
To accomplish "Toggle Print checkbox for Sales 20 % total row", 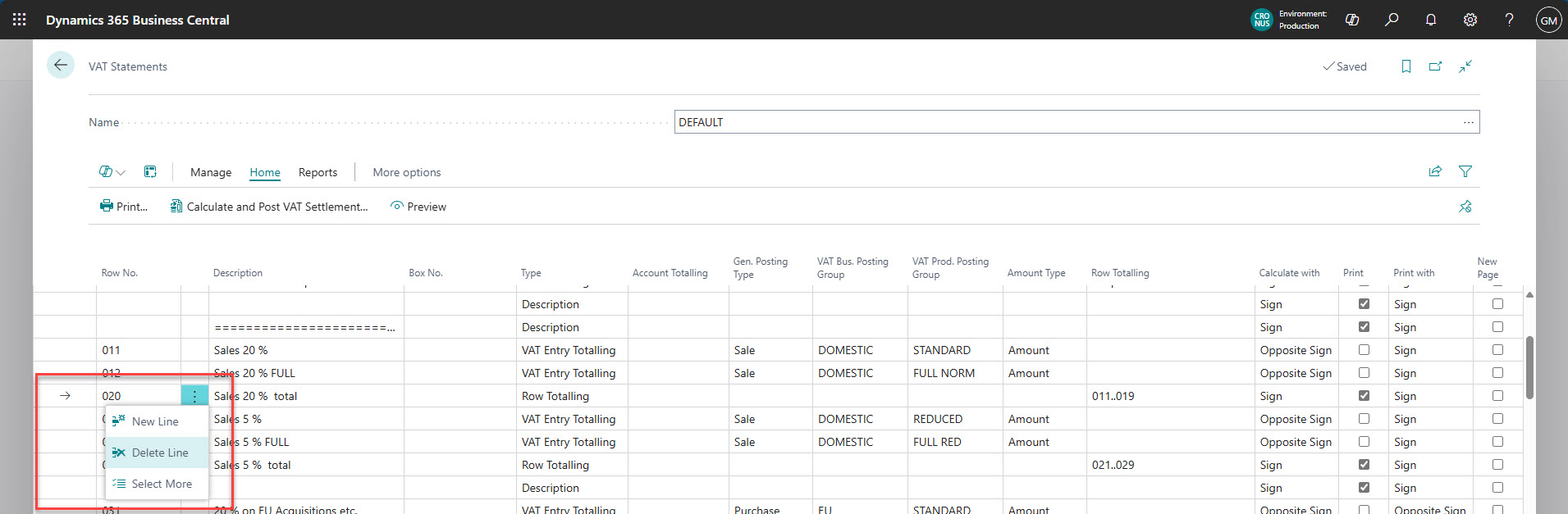I will tap(1364, 396).
